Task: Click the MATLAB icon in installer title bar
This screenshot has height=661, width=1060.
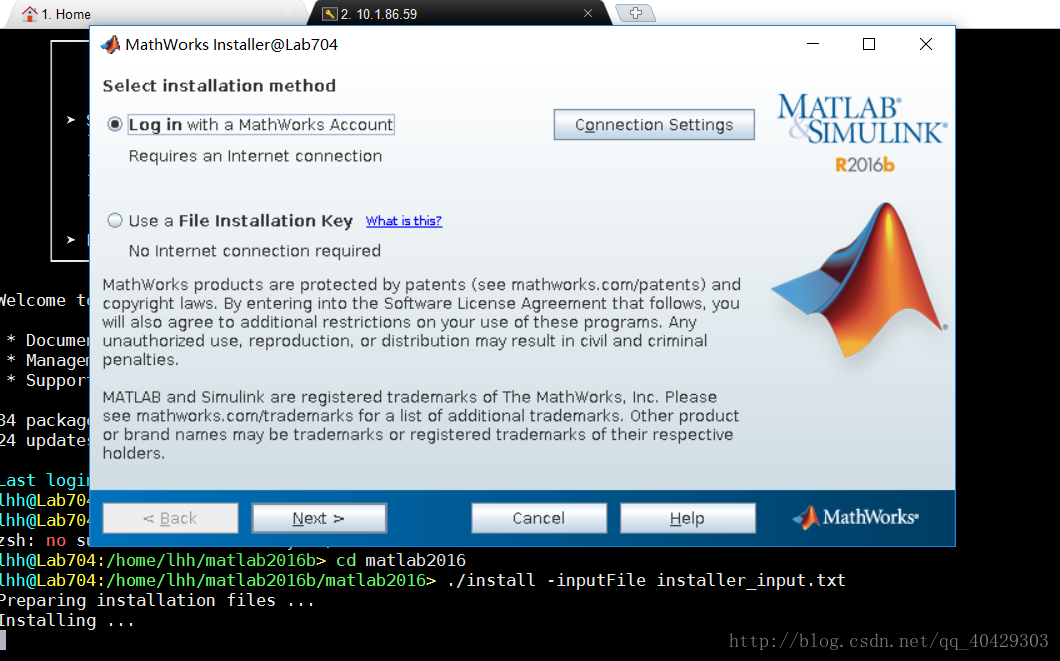Action: 110,45
